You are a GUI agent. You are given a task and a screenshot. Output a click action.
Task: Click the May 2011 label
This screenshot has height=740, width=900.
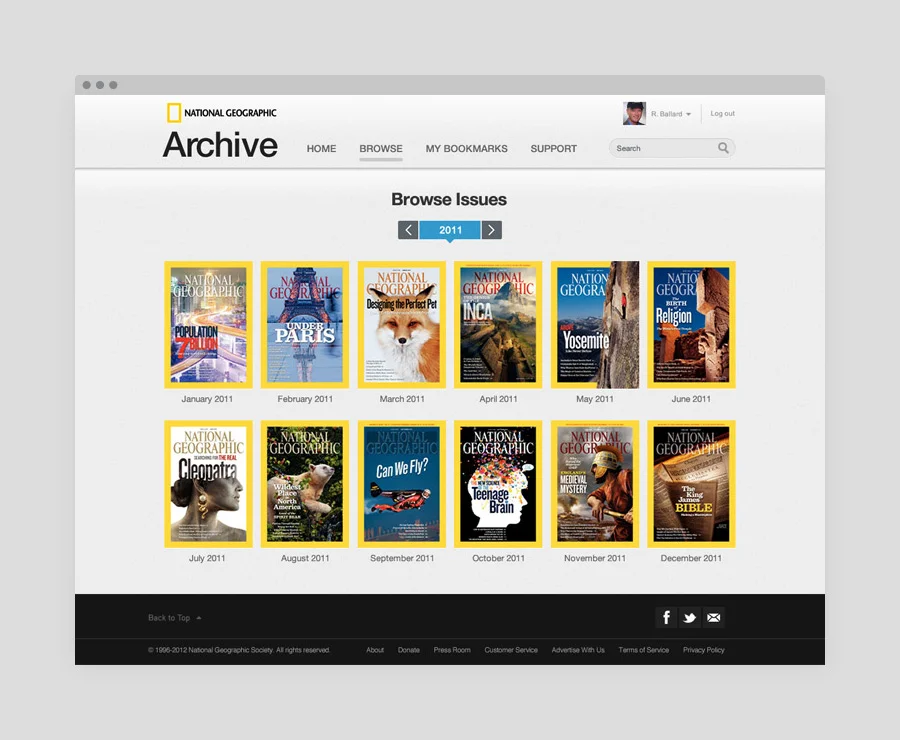pyautogui.click(x=595, y=399)
